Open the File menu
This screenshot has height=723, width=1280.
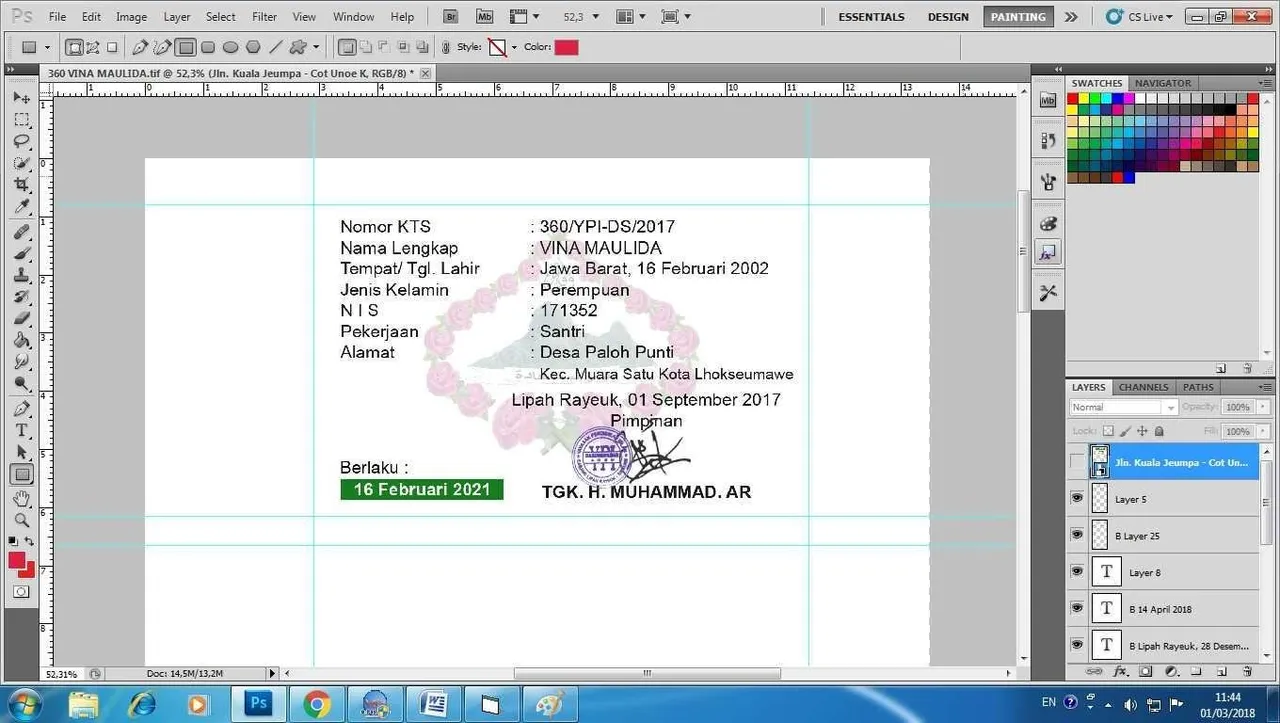[57, 16]
